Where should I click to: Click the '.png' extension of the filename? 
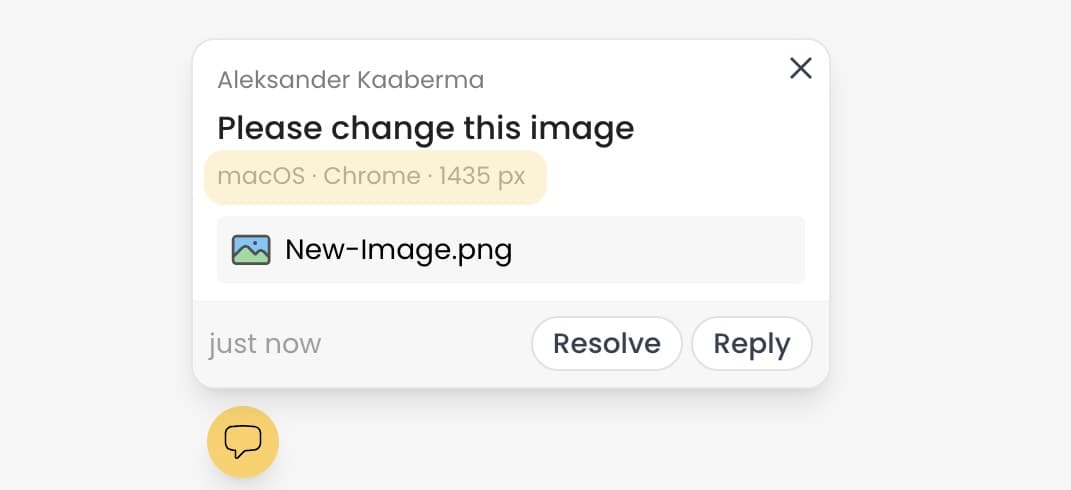coord(484,249)
